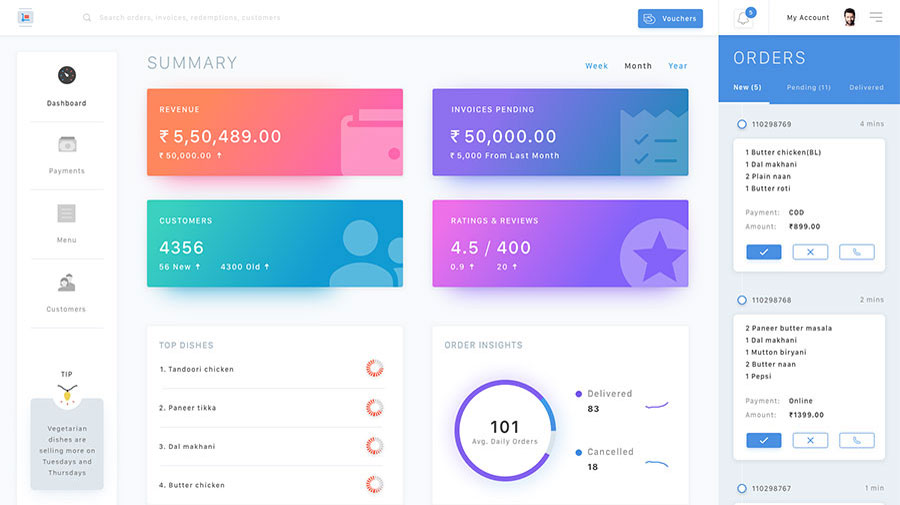Switch to the Pending (11) orders tab
Screen dimensions: 900x505
coord(808,87)
